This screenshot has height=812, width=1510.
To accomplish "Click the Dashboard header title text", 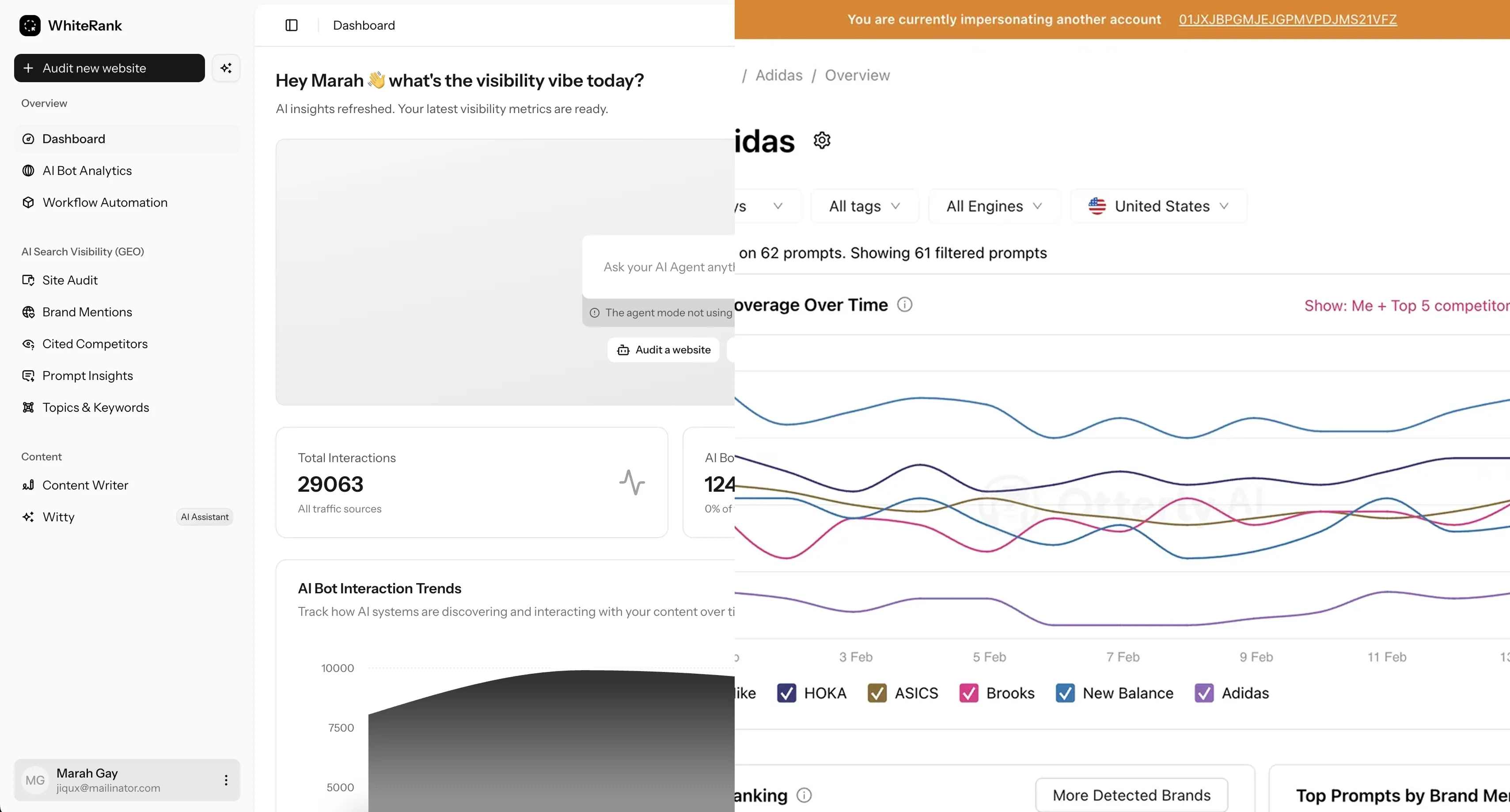I will 364,25.
